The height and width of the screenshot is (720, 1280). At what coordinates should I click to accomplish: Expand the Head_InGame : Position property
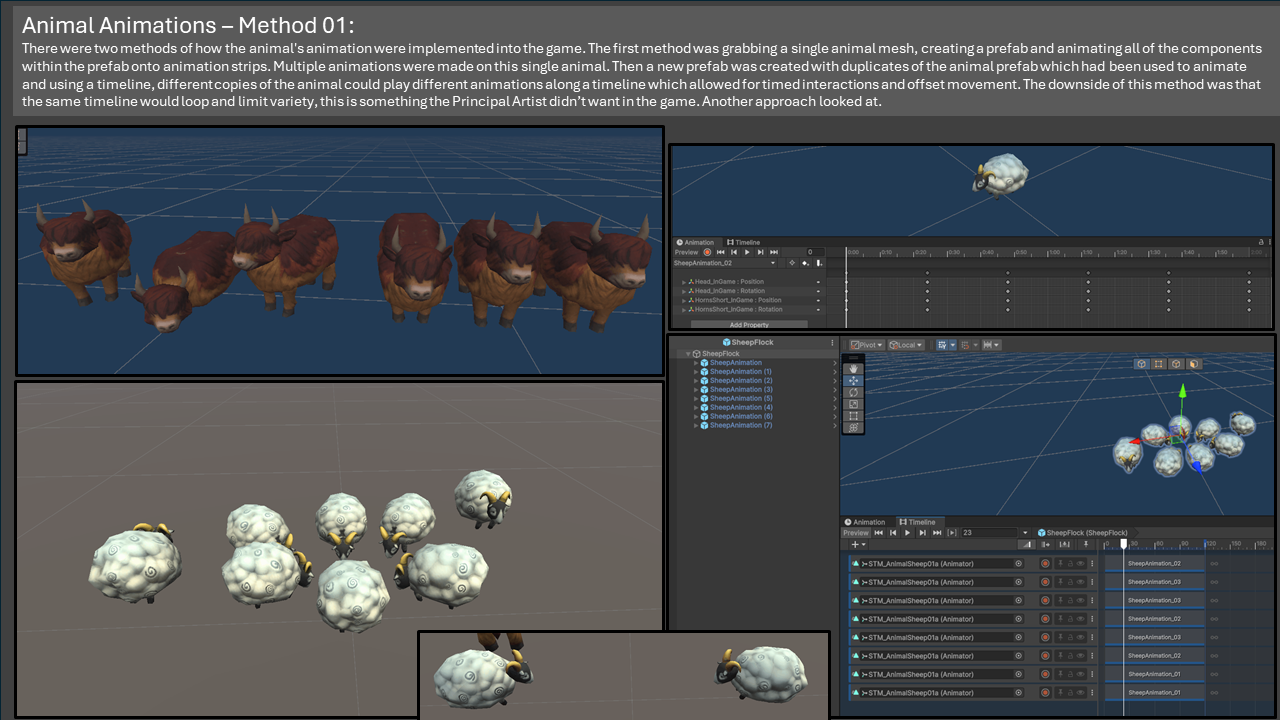(684, 282)
